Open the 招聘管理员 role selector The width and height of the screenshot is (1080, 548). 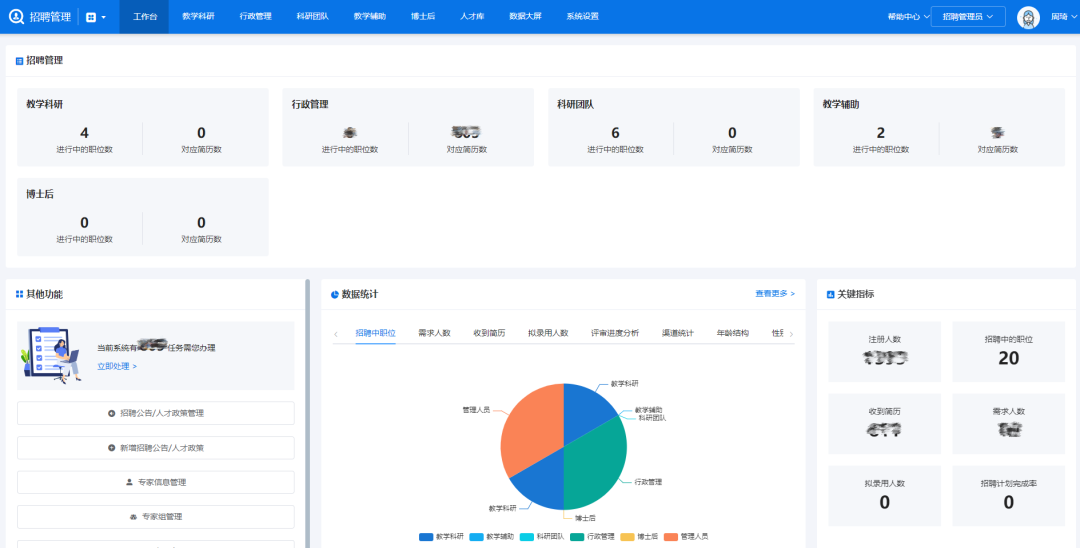pos(968,17)
